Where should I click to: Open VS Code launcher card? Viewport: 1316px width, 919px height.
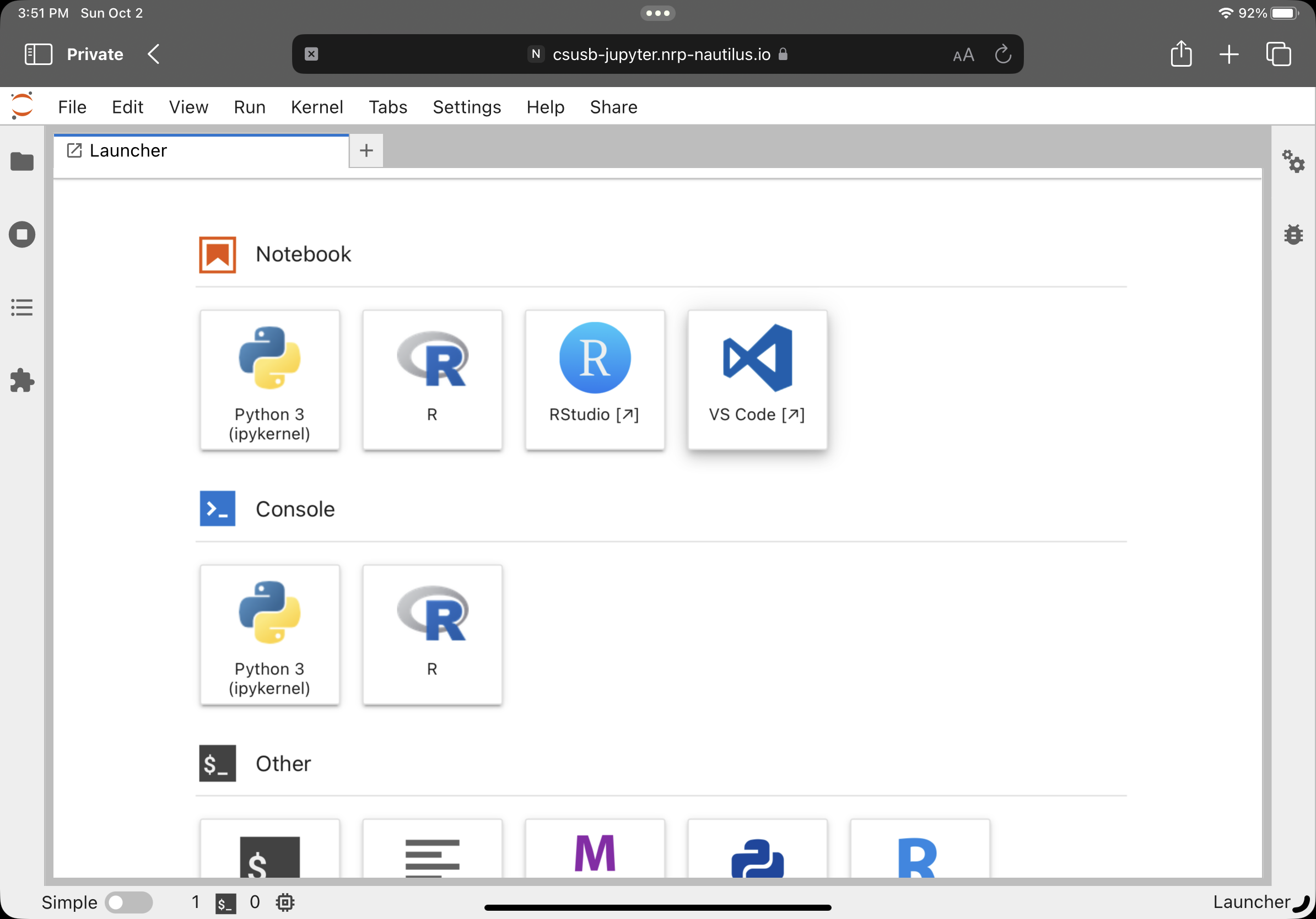coord(757,380)
